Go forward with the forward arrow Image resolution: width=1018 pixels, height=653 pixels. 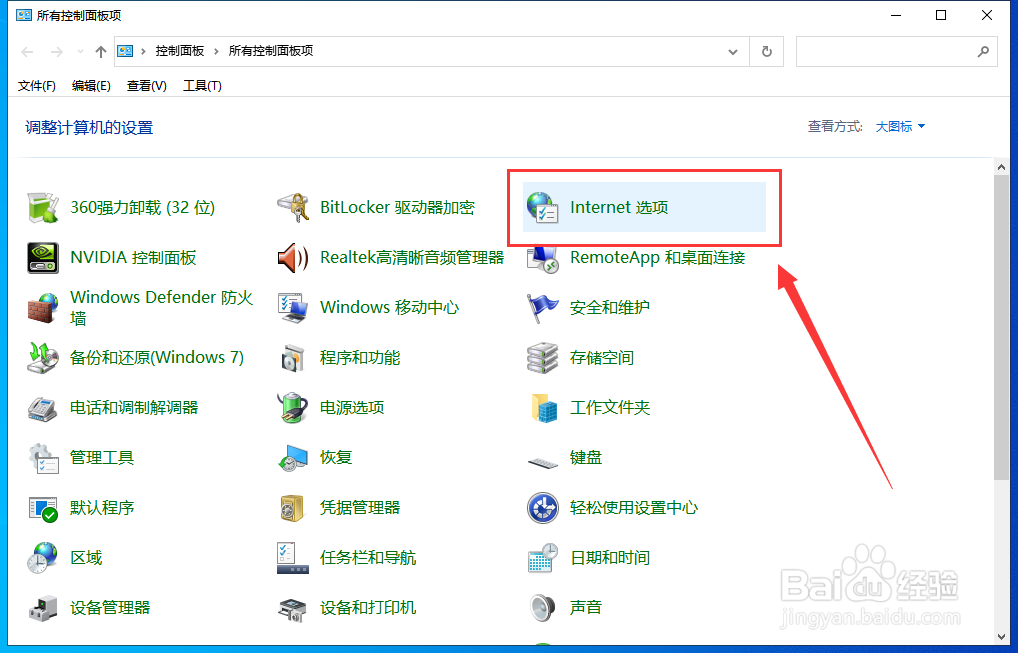coord(57,52)
